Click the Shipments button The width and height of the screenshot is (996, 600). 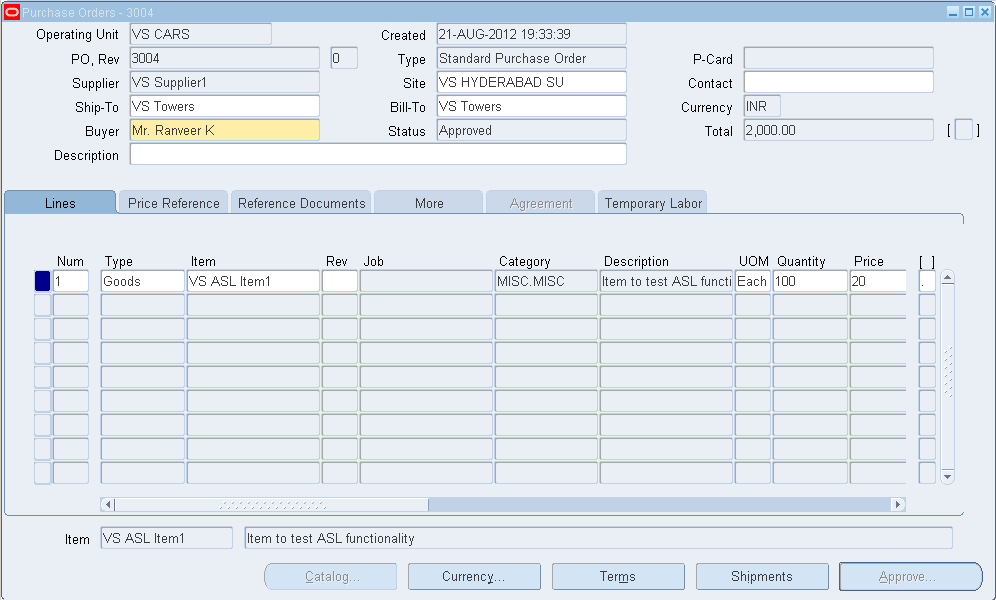(762, 576)
